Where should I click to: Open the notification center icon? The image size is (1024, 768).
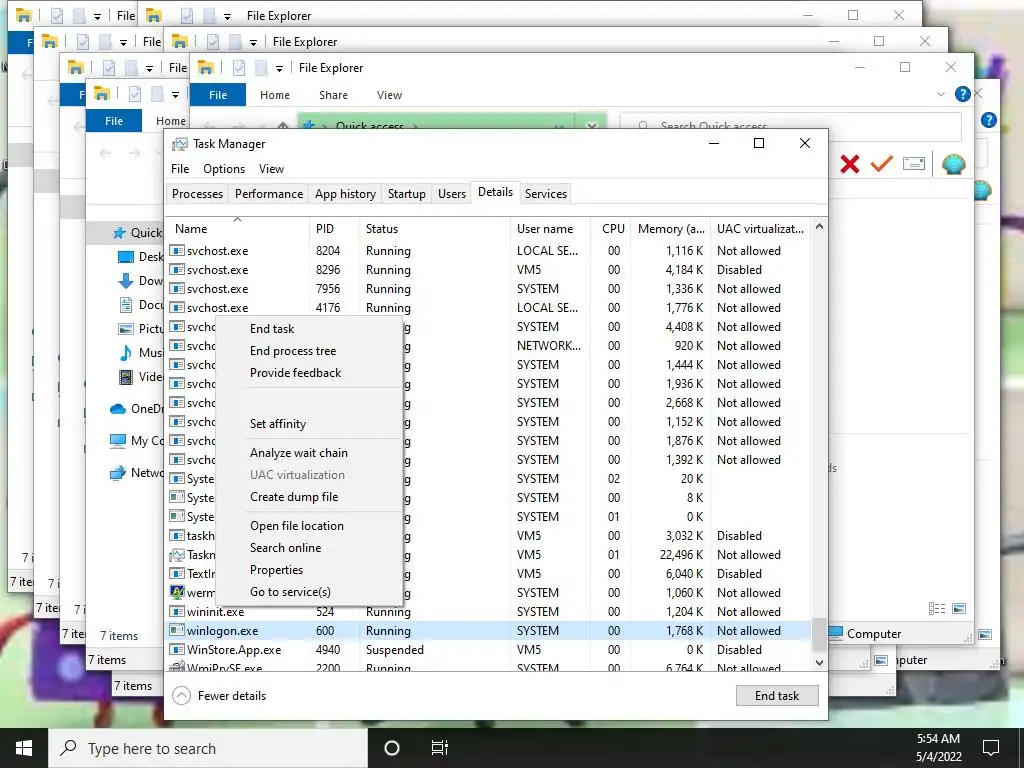[x=991, y=748]
